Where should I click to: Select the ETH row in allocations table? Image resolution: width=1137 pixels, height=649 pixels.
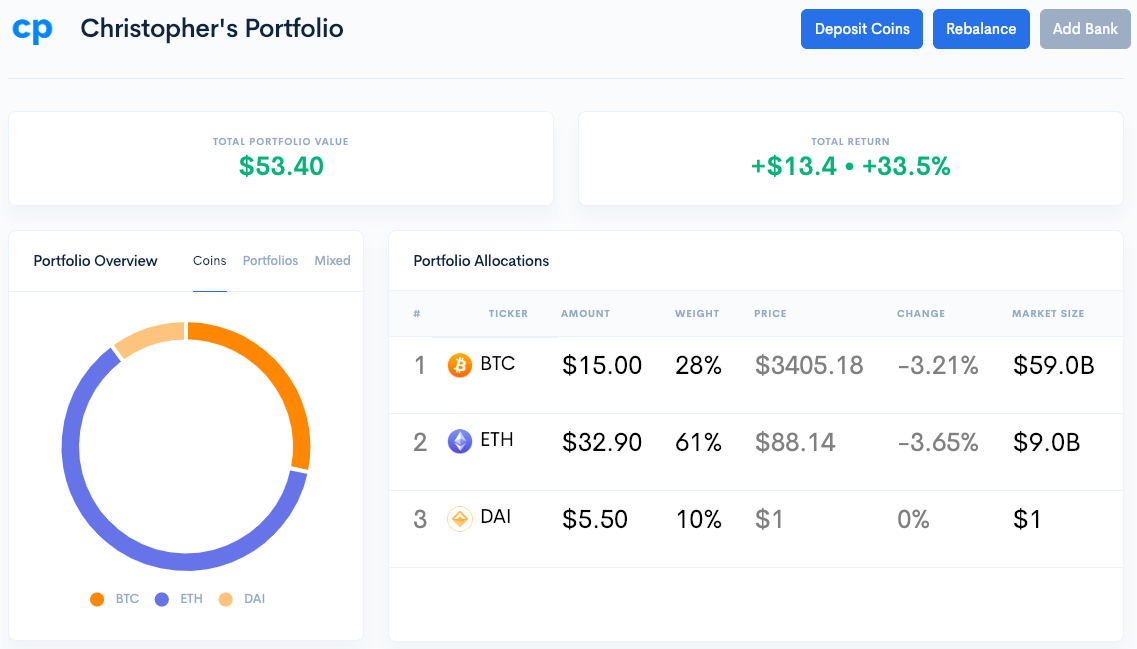750,442
